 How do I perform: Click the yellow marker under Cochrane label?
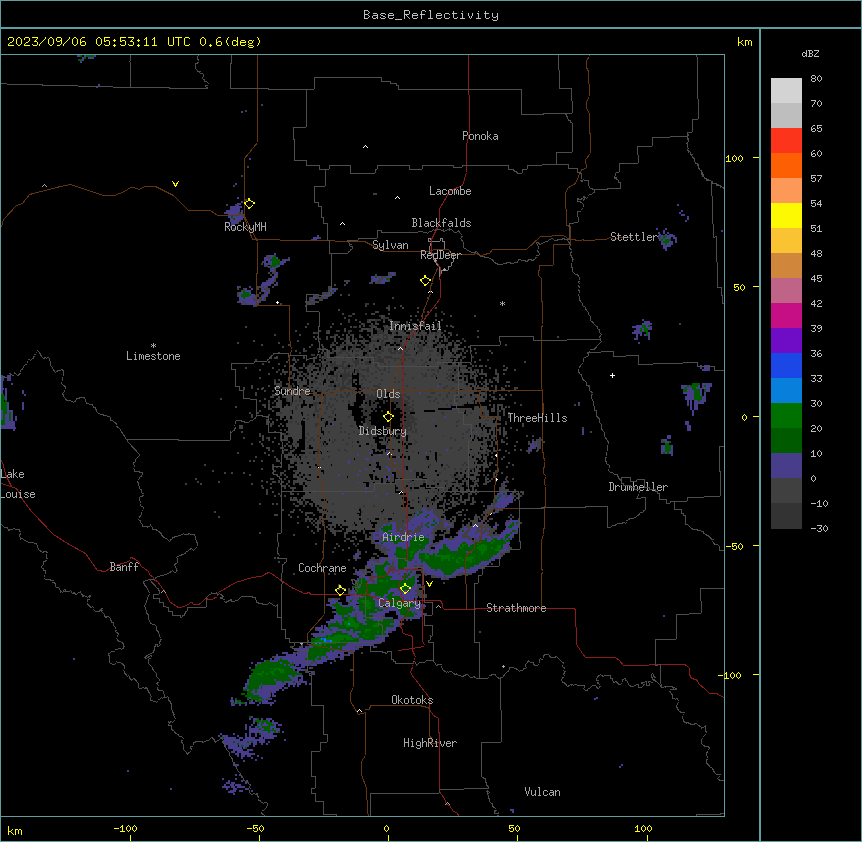(x=340, y=591)
